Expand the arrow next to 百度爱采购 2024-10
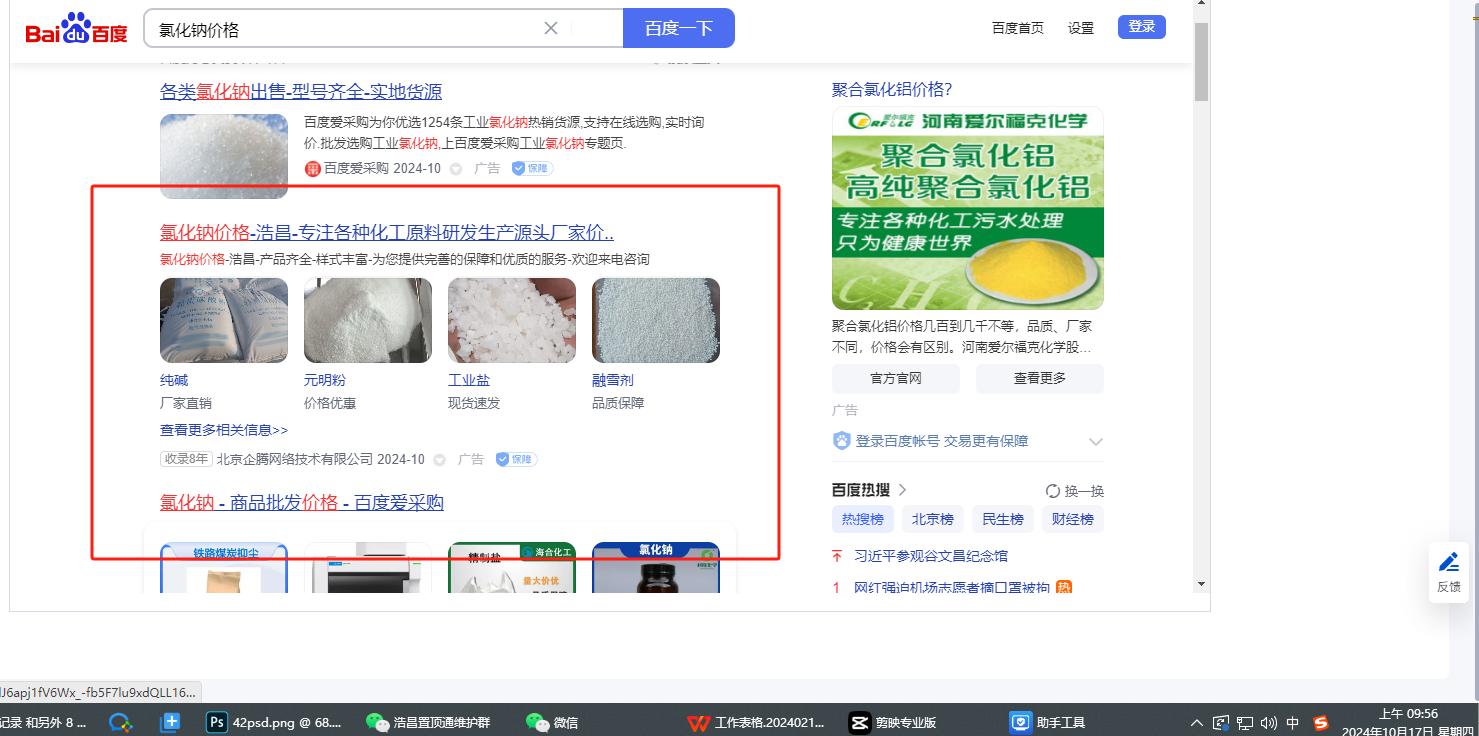The height and width of the screenshot is (736, 1479). coord(456,169)
